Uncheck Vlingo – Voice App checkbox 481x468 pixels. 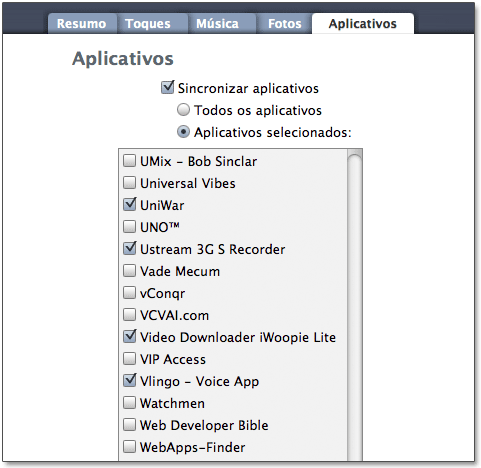point(129,380)
